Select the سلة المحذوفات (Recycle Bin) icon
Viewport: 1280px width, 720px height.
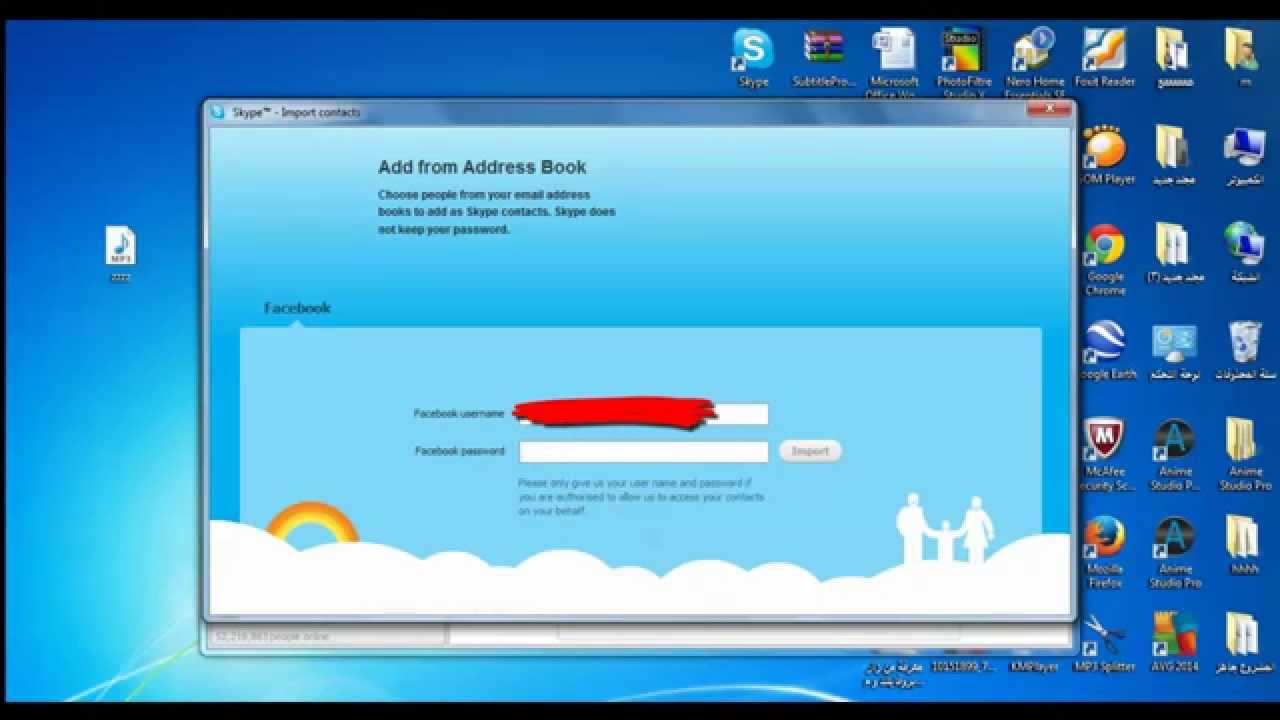click(x=1244, y=350)
